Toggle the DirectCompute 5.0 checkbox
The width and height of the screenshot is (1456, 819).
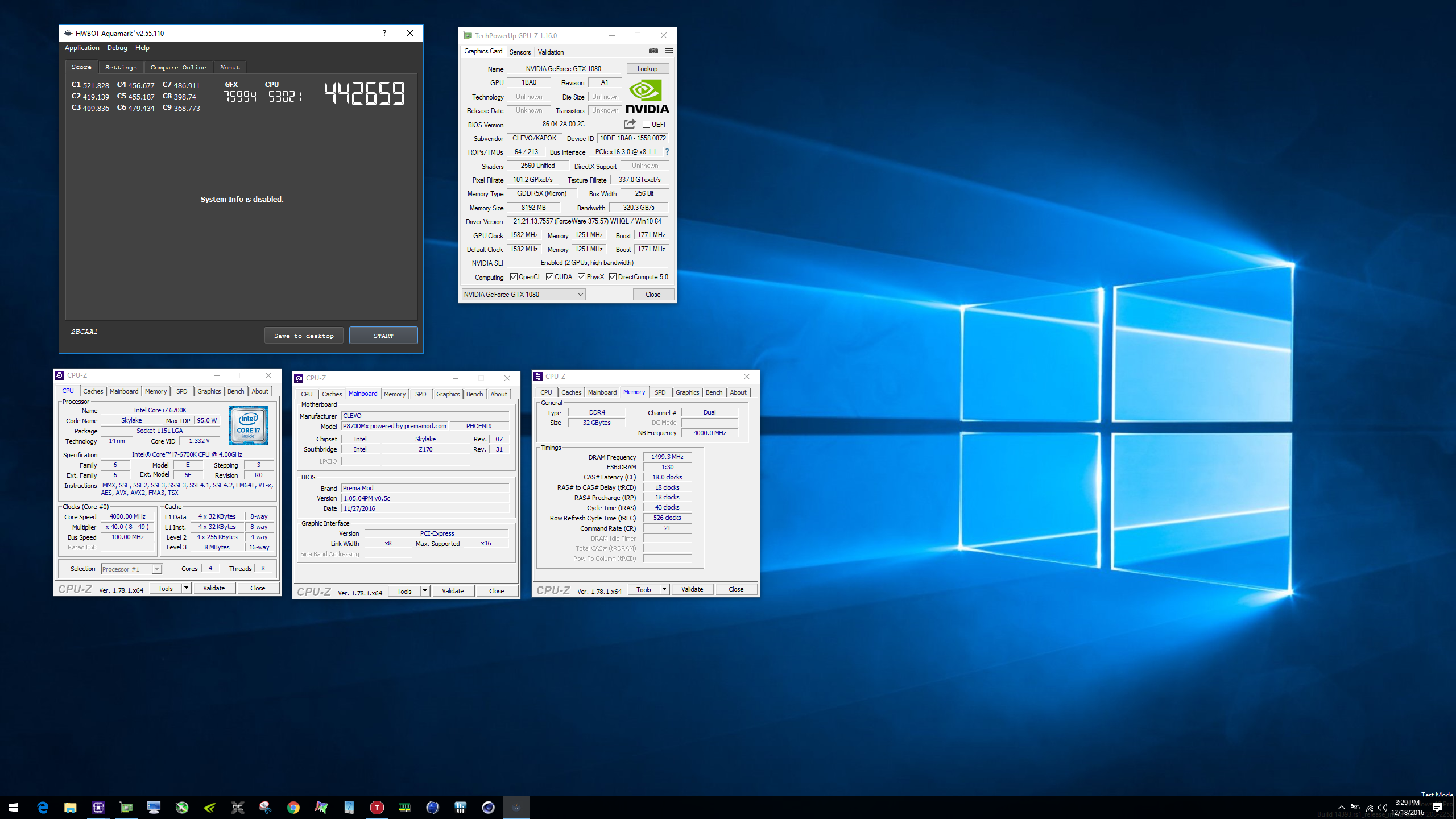tap(613, 277)
